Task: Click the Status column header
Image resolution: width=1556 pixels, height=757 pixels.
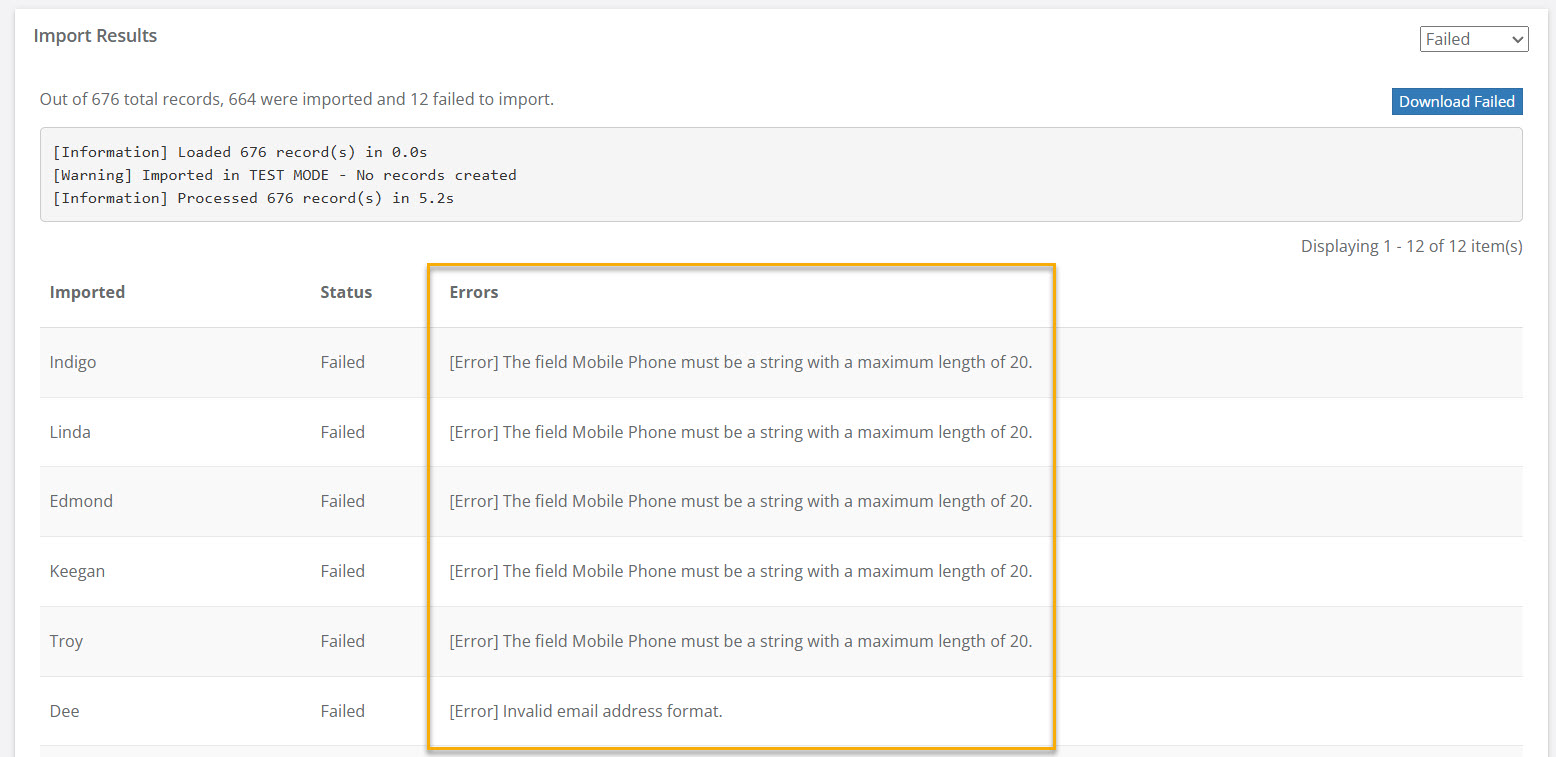Action: (x=346, y=292)
